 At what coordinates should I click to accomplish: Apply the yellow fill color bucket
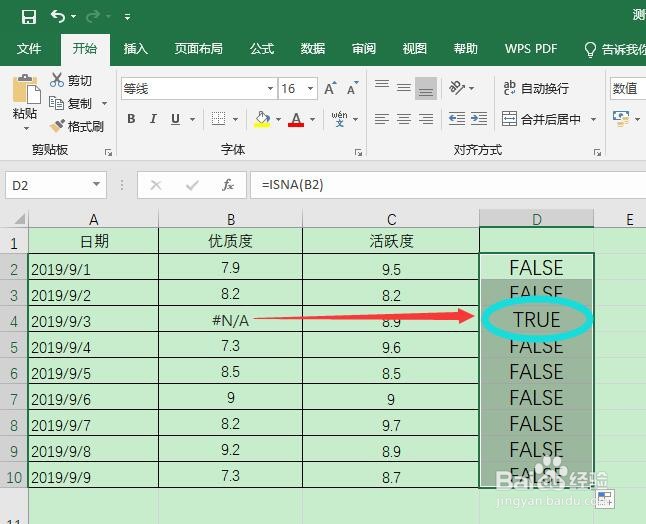coord(262,119)
